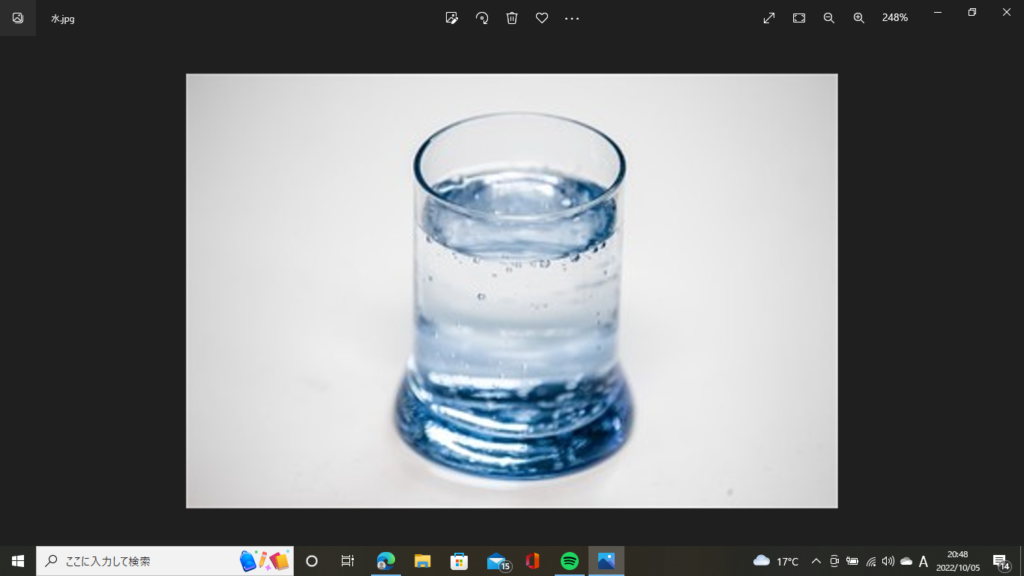Add photo to favorites with heart icon
This screenshot has width=1024, height=576.
pyautogui.click(x=542, y=18)
